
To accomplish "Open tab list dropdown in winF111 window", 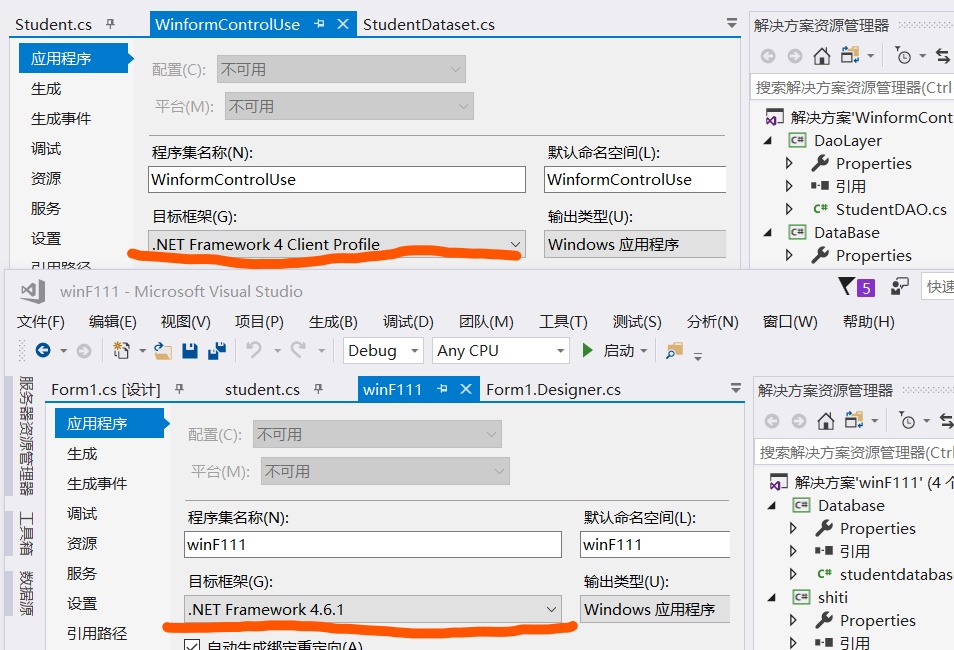I will pyautogui.click(x=736, y=388).
